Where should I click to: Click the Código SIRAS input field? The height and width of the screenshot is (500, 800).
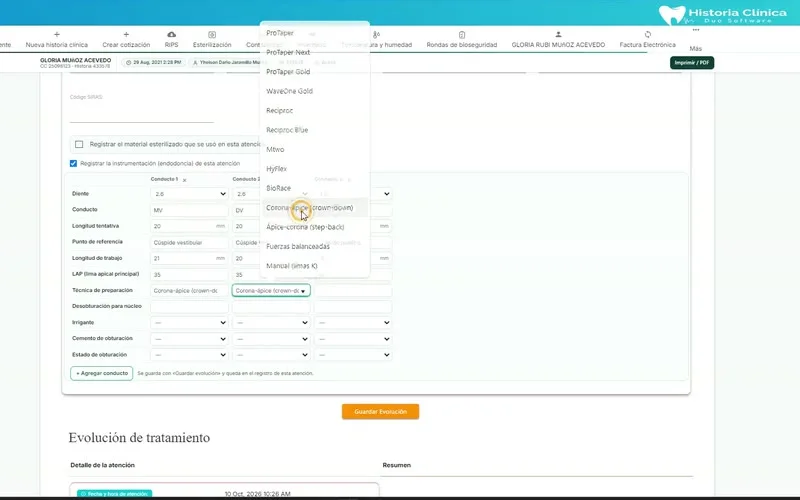click(142, 113)
